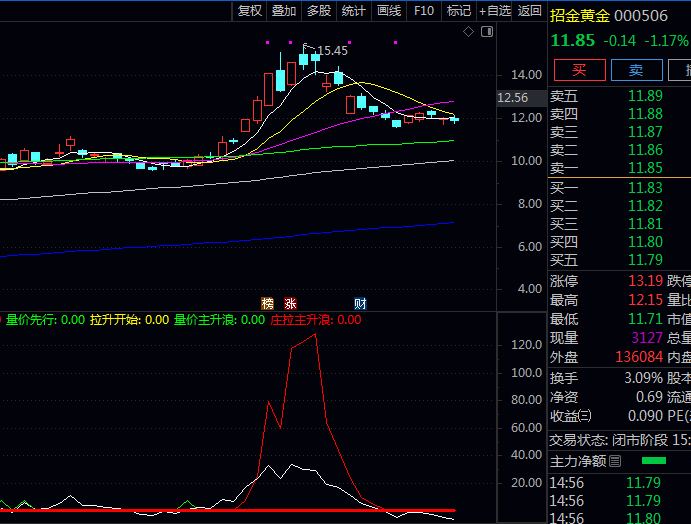
Task: Select the 多股 multi-stock view
Action: [319, 11]
